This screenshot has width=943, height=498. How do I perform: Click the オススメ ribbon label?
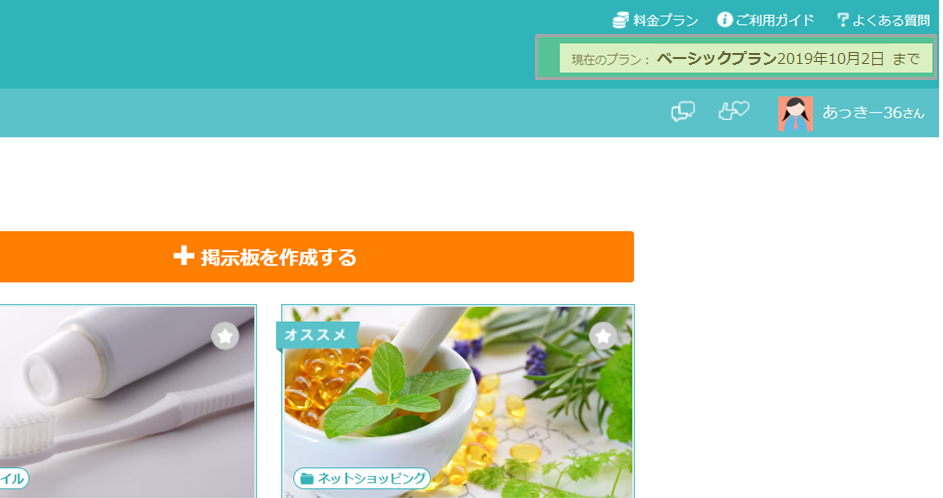point(316,334)
